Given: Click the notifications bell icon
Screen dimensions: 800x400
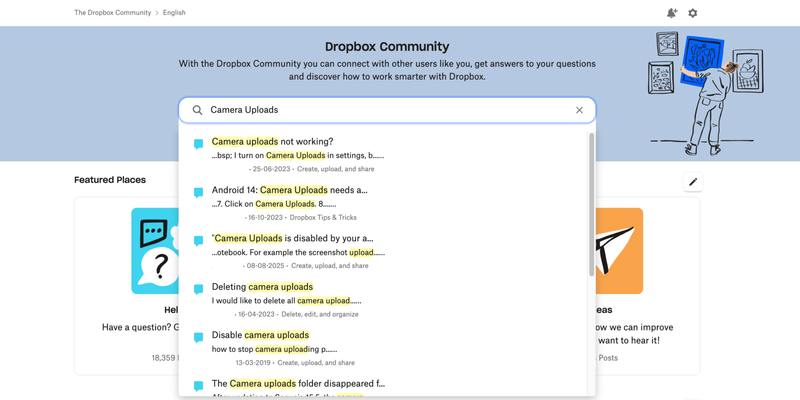Looking at the screenshot, I should click(x=671, y=13).
